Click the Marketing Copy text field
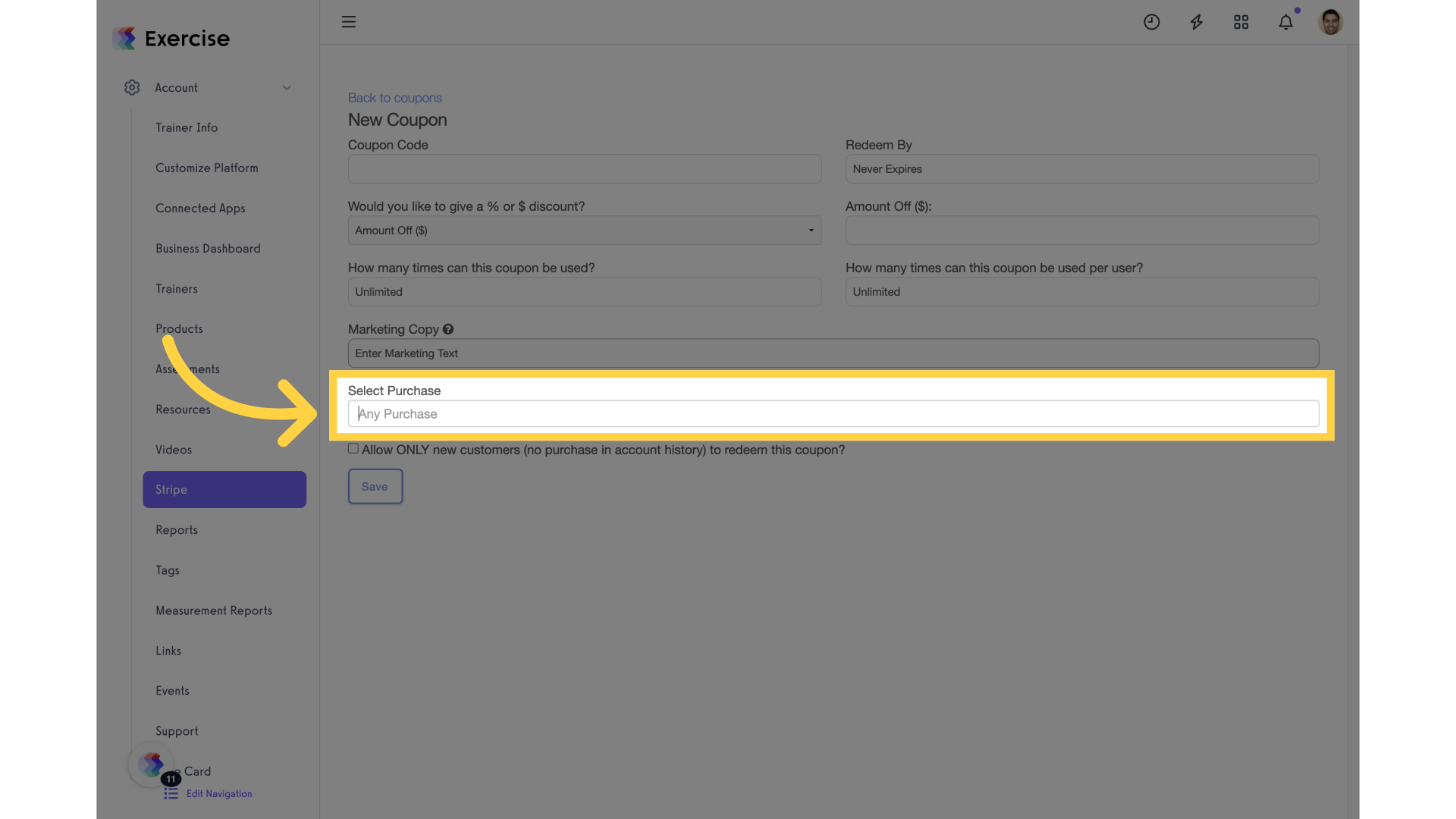 (833, 353)
